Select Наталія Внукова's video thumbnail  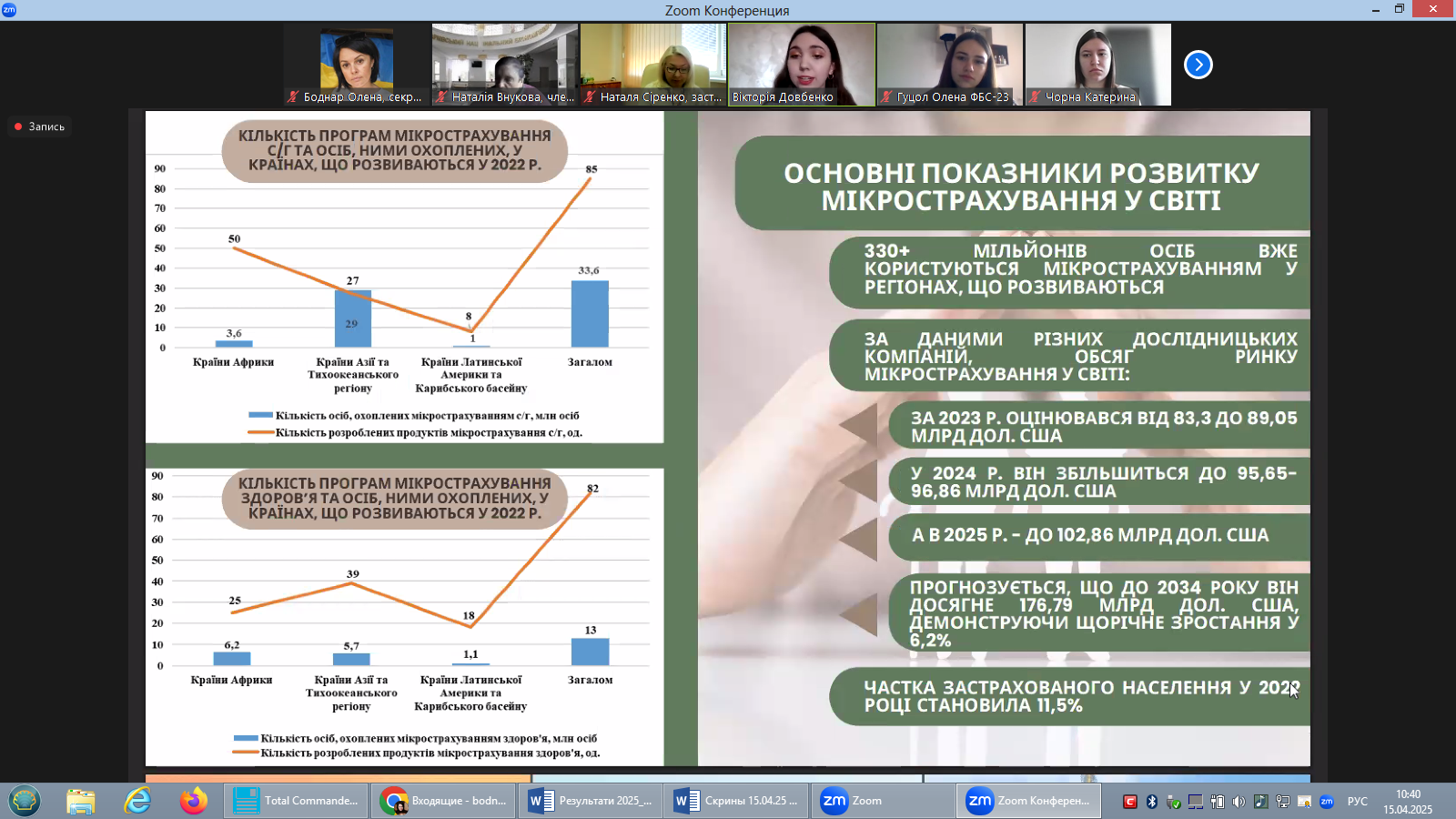(505, 65)
